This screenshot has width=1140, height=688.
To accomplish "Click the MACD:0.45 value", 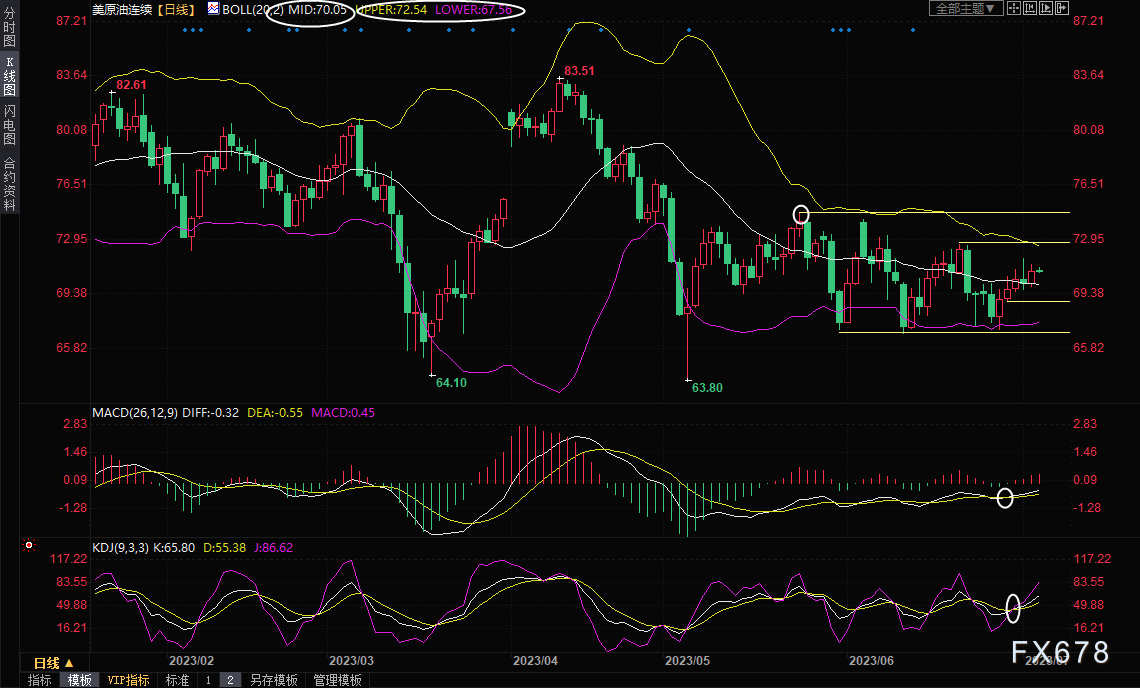I will 343,412.
